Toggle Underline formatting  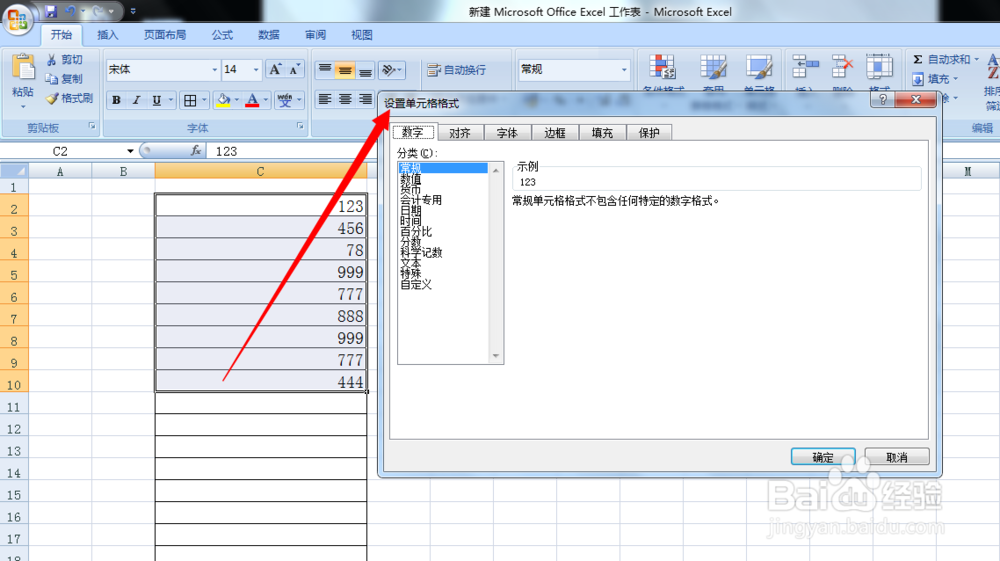pos(156,100)
